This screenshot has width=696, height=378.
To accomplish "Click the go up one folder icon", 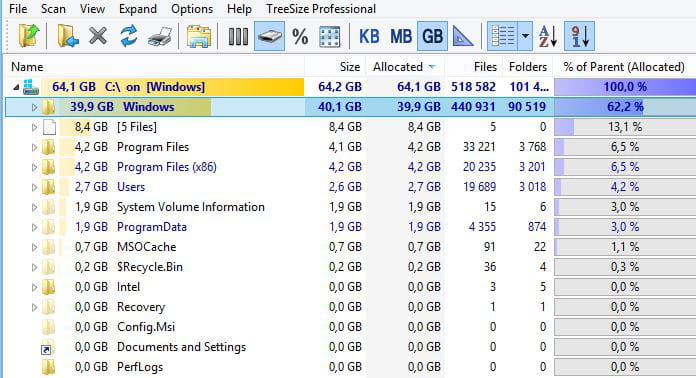I will (28, 36).
